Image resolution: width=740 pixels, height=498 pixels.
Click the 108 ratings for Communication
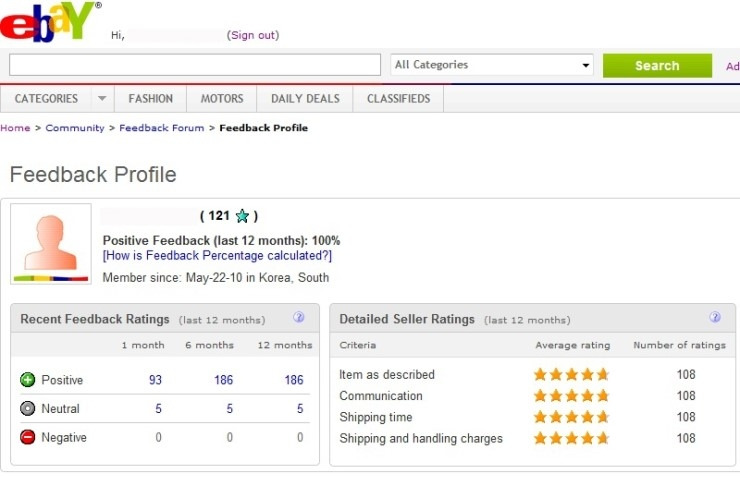click(x=686, y=396)
